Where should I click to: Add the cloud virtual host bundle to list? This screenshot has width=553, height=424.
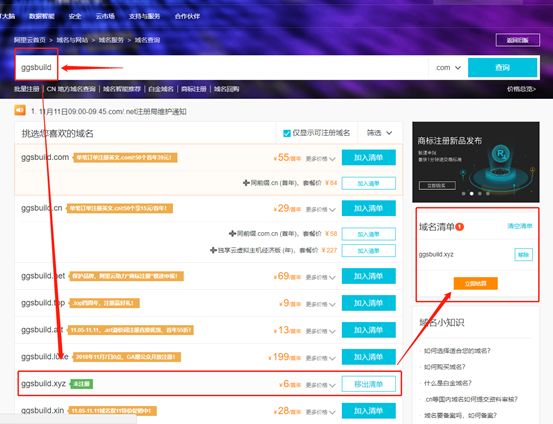(369, 250)
